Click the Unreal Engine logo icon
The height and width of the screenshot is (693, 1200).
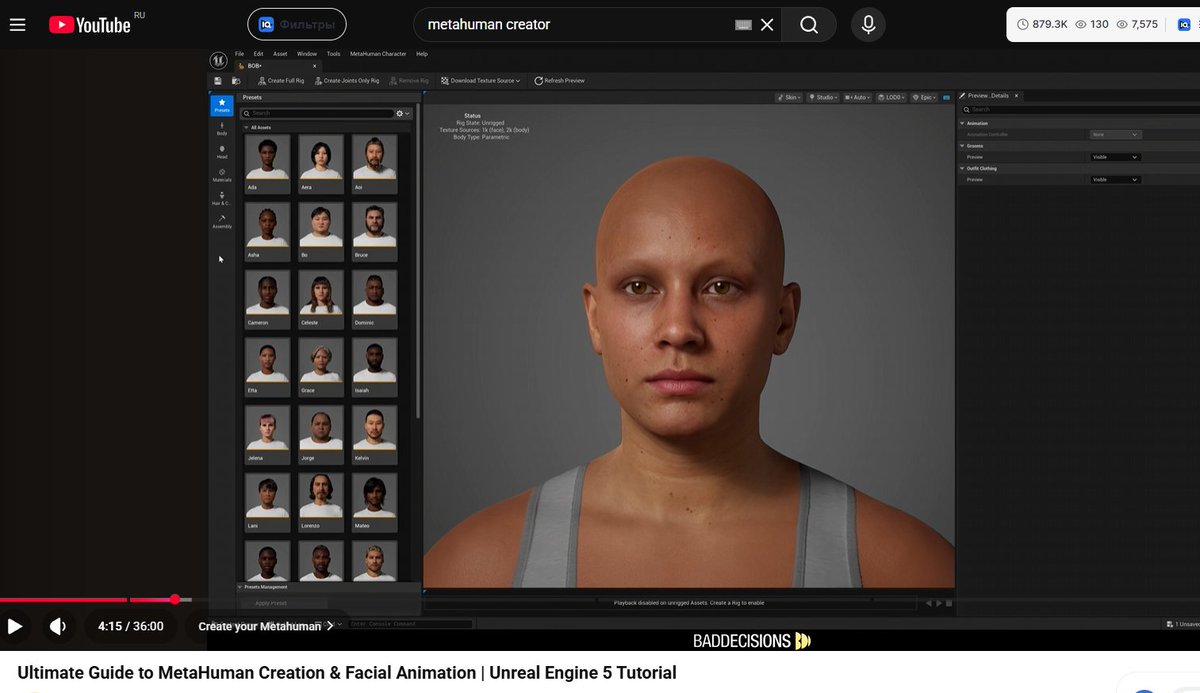tap(217, 59)
